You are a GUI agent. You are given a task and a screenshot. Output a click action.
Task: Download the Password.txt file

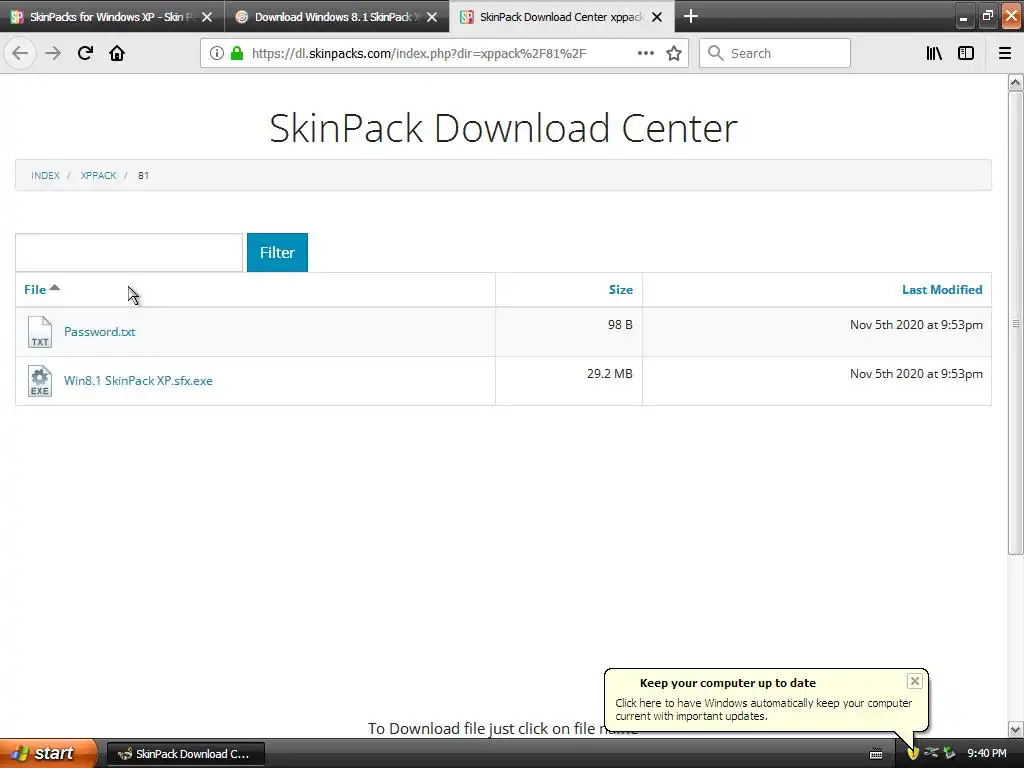click(99, 332)
